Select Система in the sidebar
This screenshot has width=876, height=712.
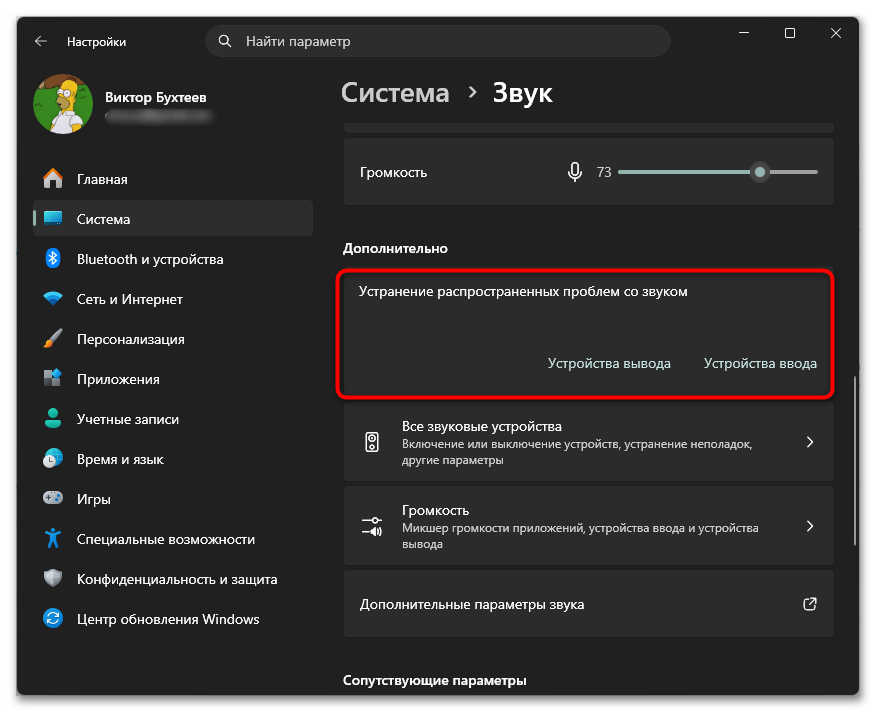(x=173, y=219)
